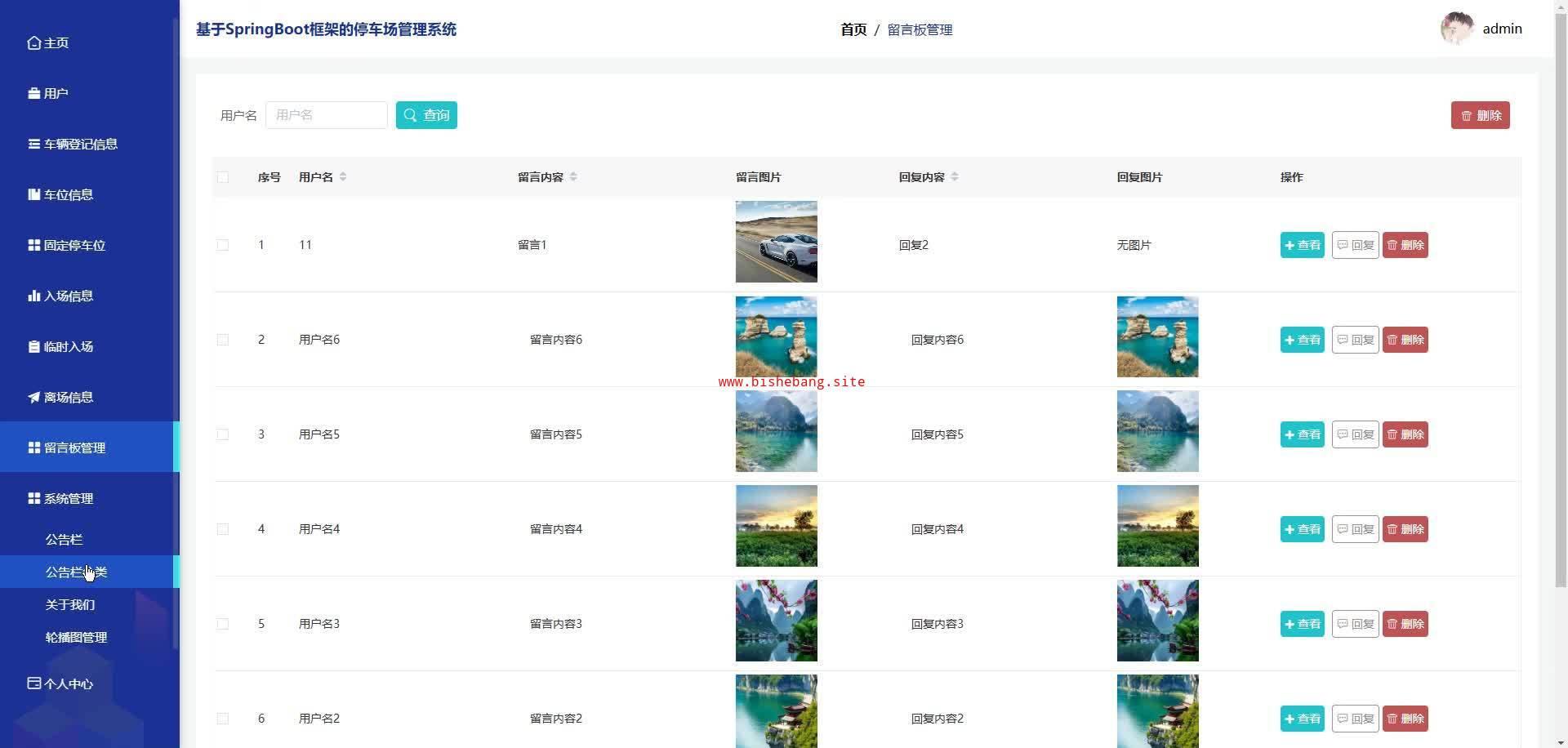Open 轮播图管理 in sidebar

coord(76,637)
